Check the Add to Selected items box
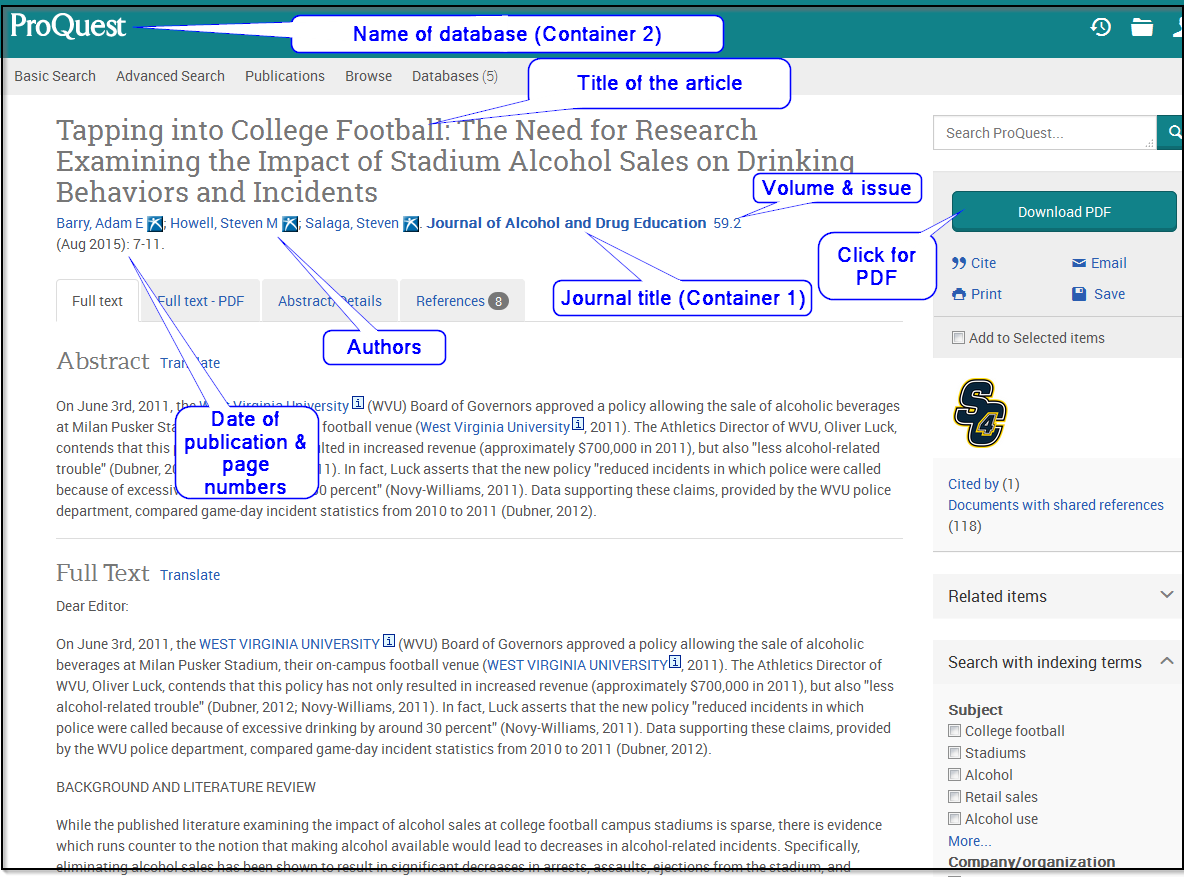 click(958, 338)
